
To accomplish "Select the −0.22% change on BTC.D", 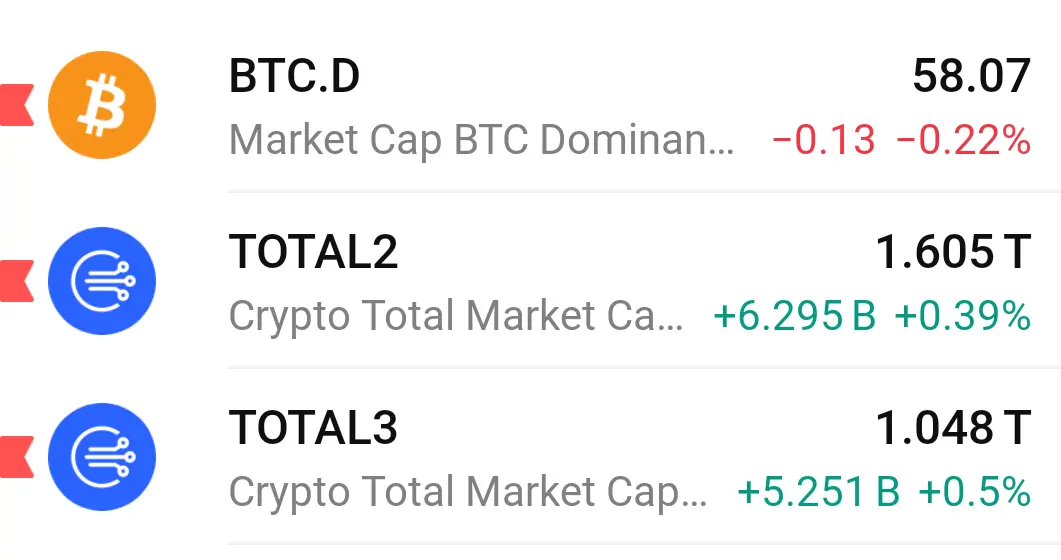I will pos(964,141).
